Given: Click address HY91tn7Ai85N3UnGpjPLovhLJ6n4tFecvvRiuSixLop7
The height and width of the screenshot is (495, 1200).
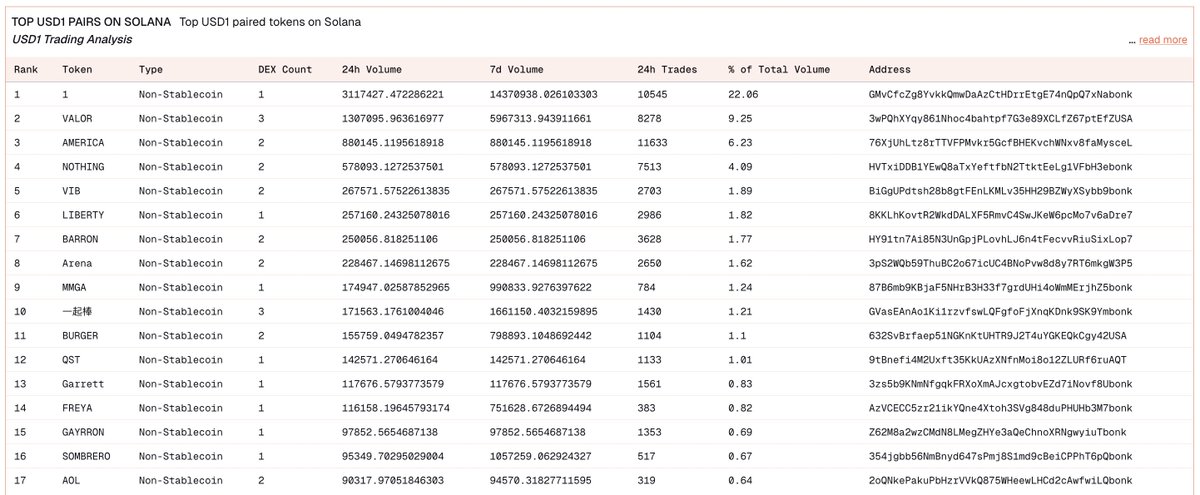Looking at the screenshot, I should coord(1000,238).
